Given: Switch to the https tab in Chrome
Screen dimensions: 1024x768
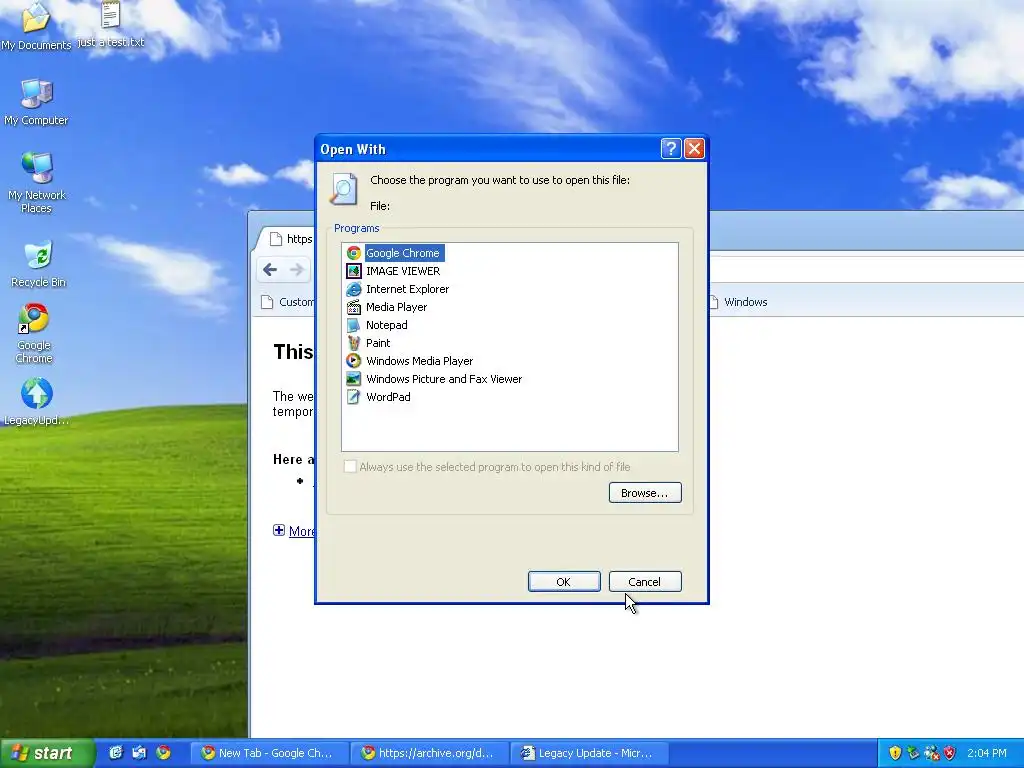Looking at the screenshot, I should [x=287, y=239].
